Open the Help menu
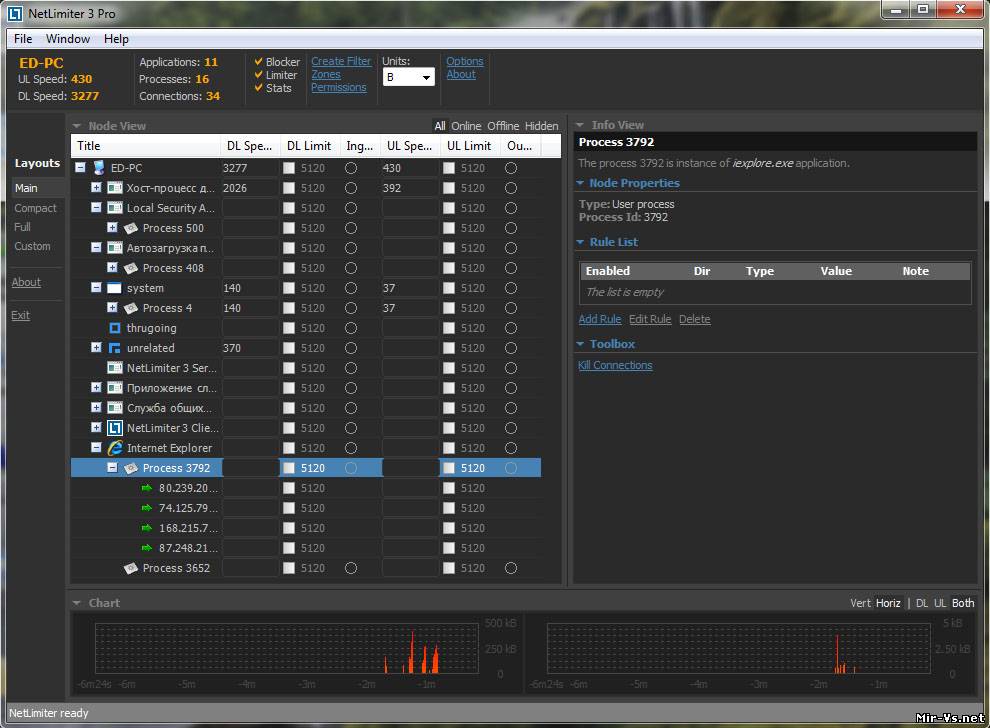Screen dimensions: 990x728 coord(116,39)
